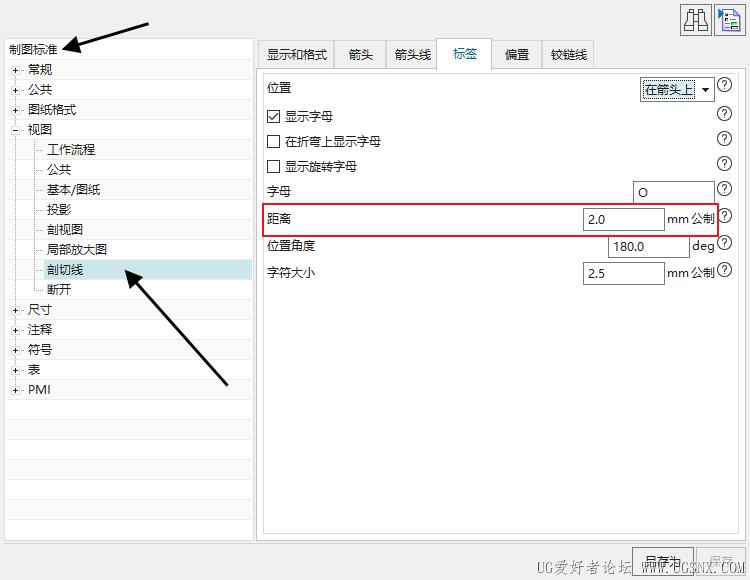Open help for 在折弯上显示字母 option

click(725, 139)
